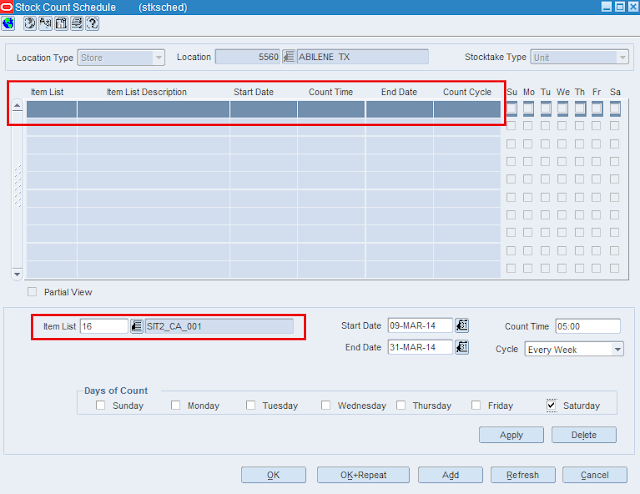Check the Thursday day of count
The width and height of the screenshot is (640, 494).
[401, 405]
